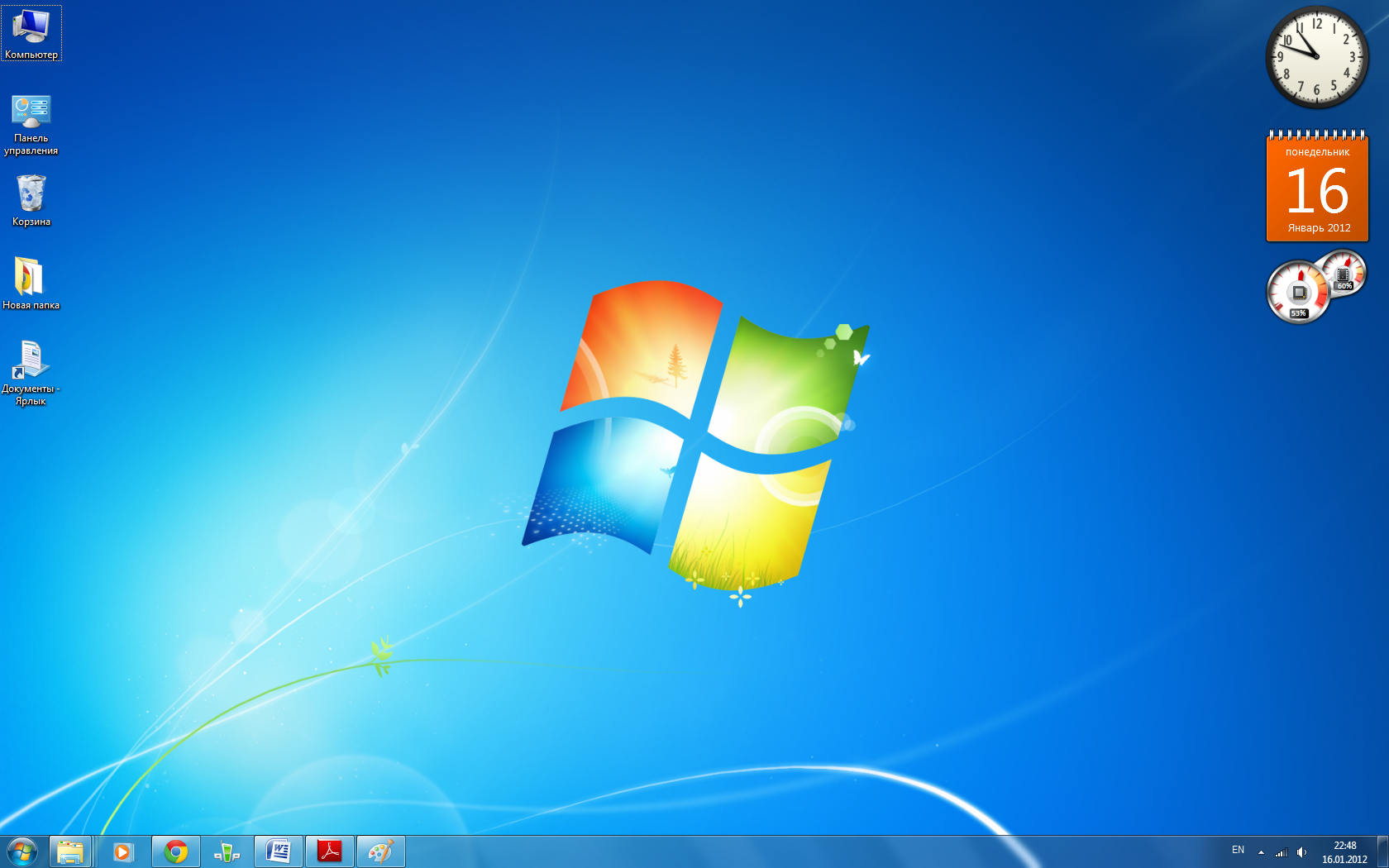Click the orange calendar gadget showing 16

click(1317, 187)
